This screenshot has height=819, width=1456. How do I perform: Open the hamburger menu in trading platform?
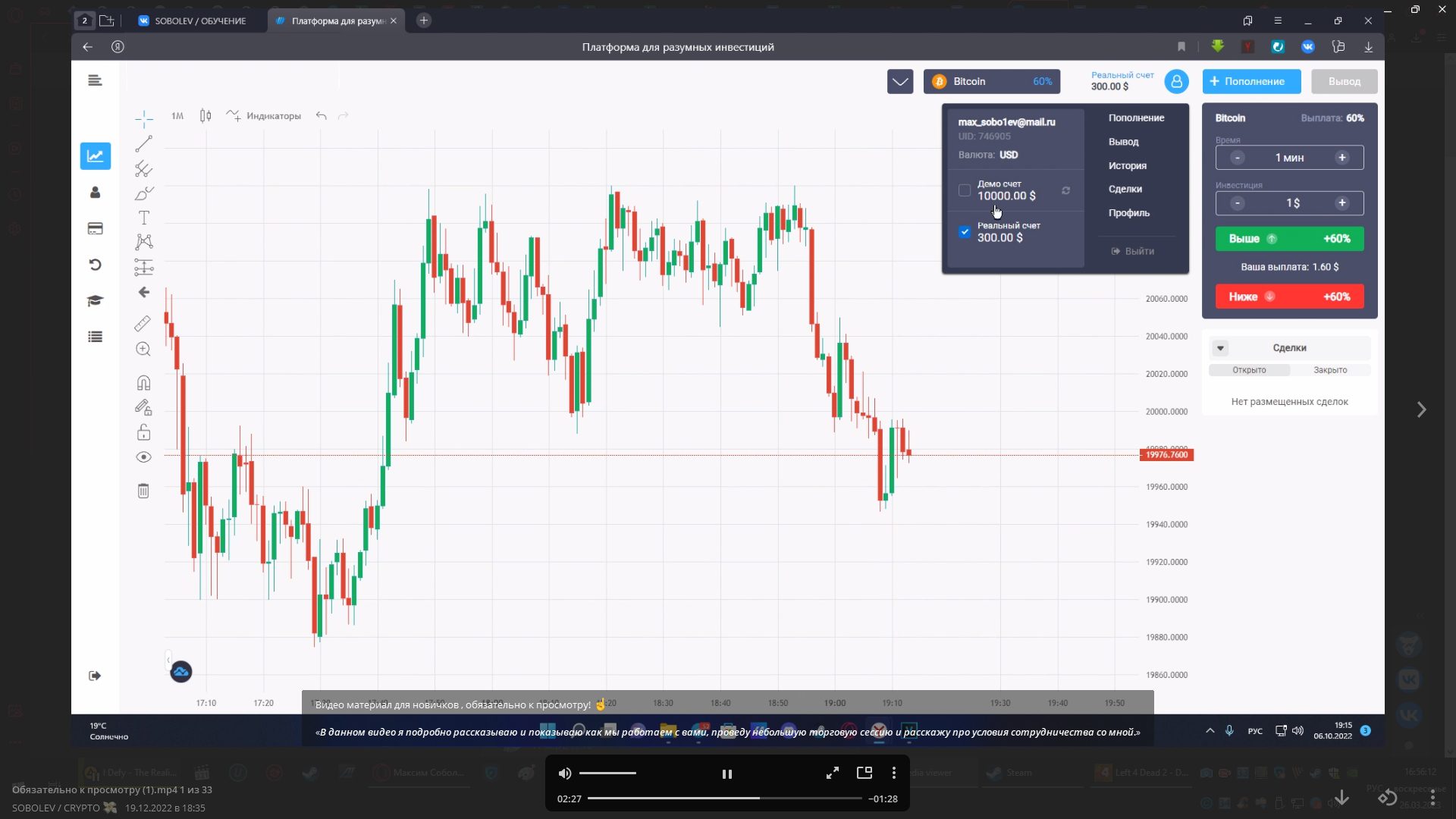pyautogui.click(x=95, y=80)
